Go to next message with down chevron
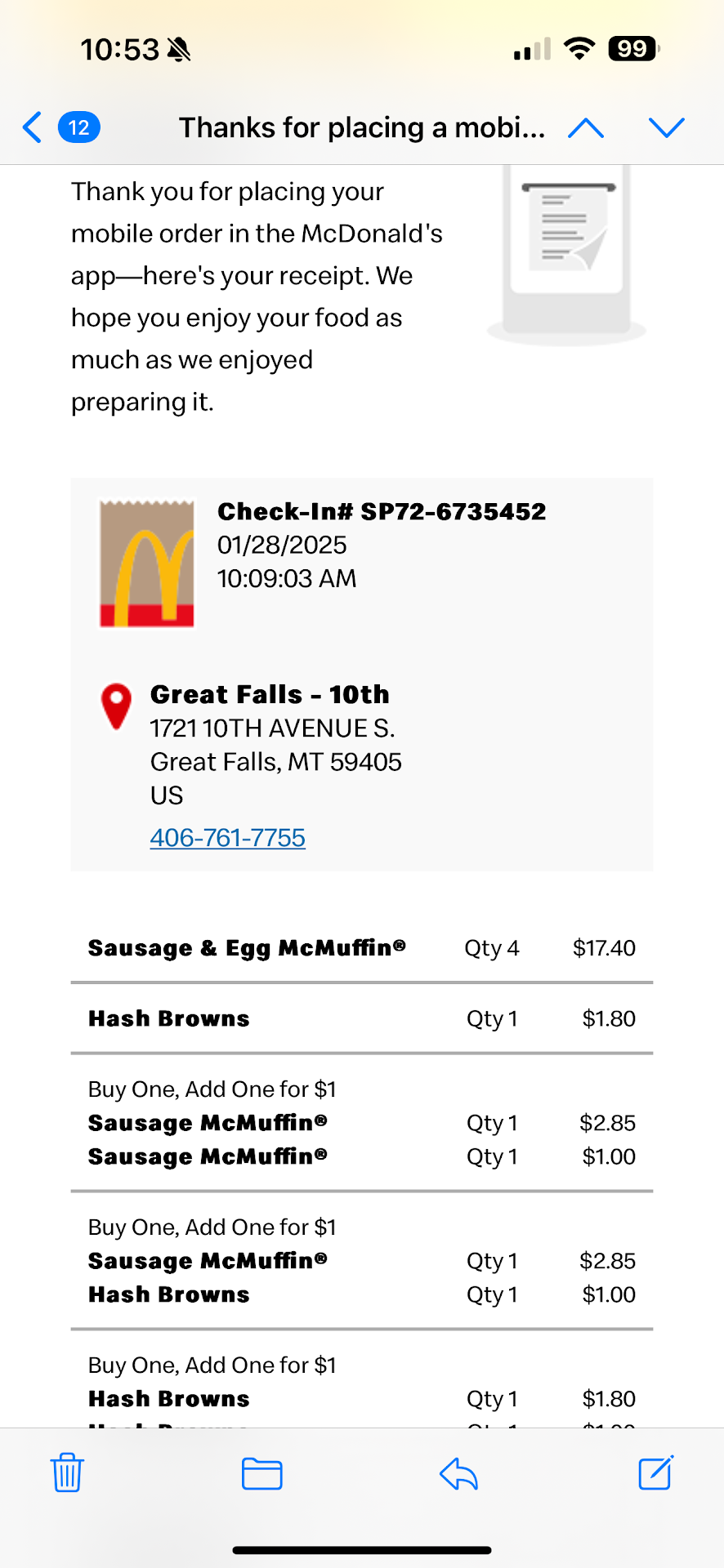The height and width of the screenshot is (1568, 724). pyautogui.click(x=666, y=127)
